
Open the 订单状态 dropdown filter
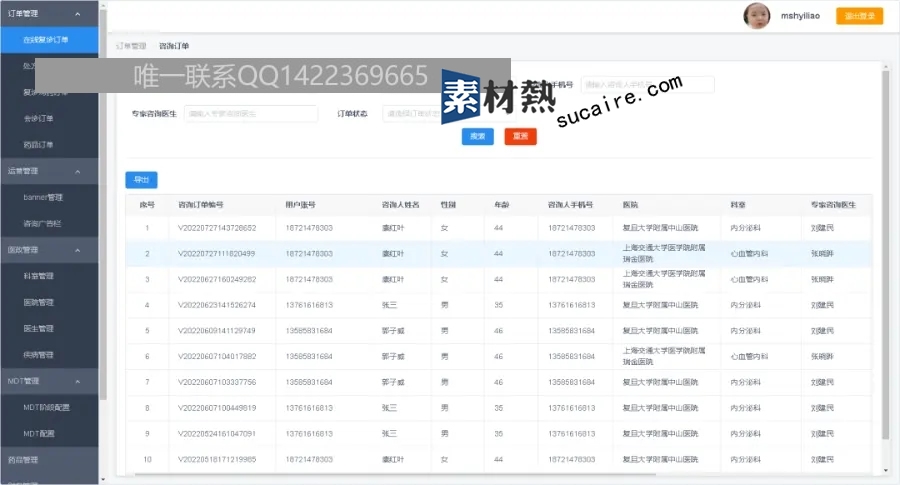pyautogui.click(x=410, y=114)
